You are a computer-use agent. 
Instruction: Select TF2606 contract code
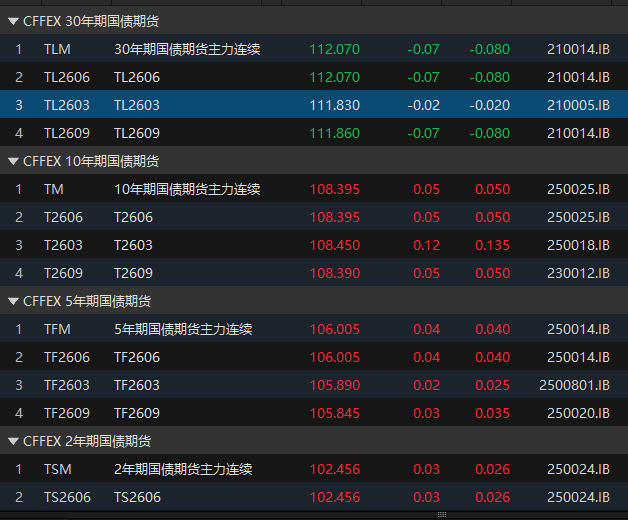point(67,357)
